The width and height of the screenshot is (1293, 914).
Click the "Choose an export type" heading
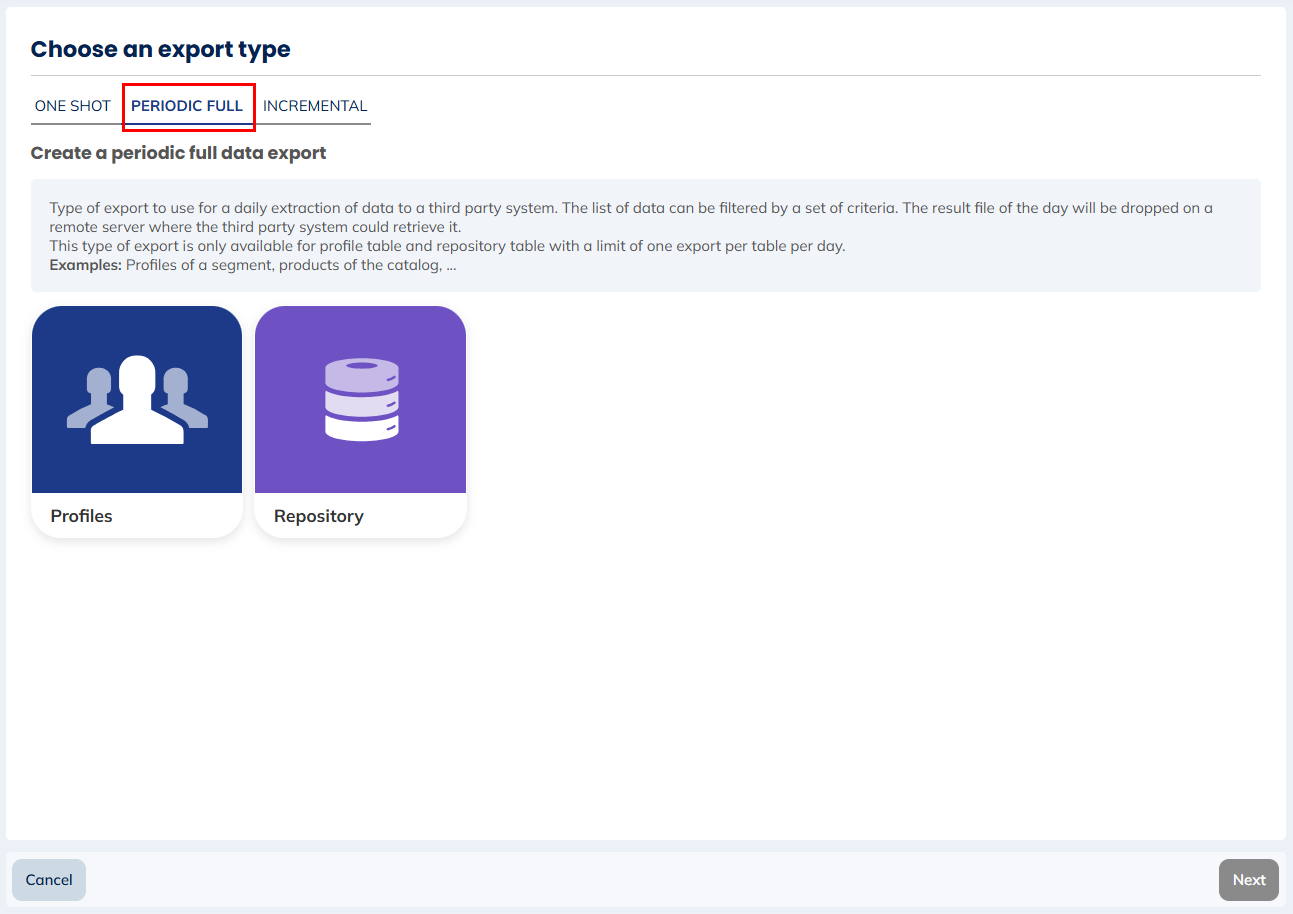(x=161, y=49)
